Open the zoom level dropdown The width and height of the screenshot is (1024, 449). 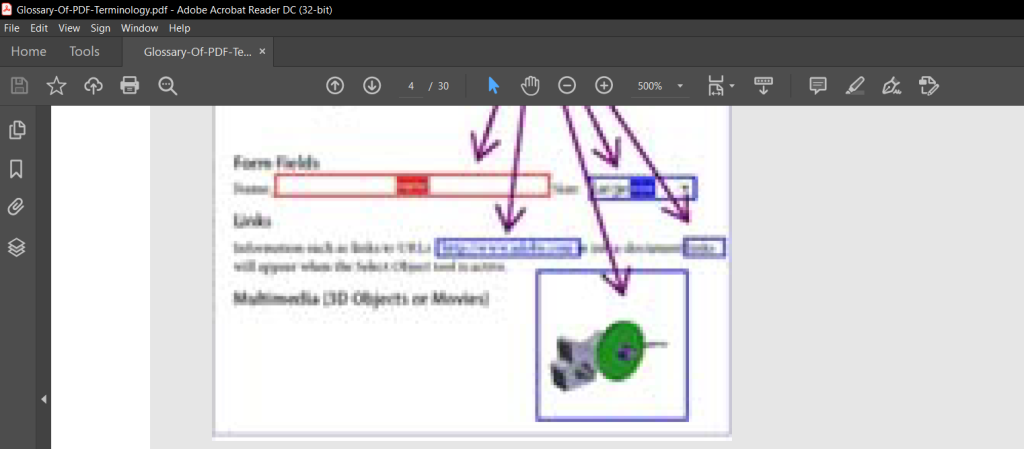pos(680,86)
